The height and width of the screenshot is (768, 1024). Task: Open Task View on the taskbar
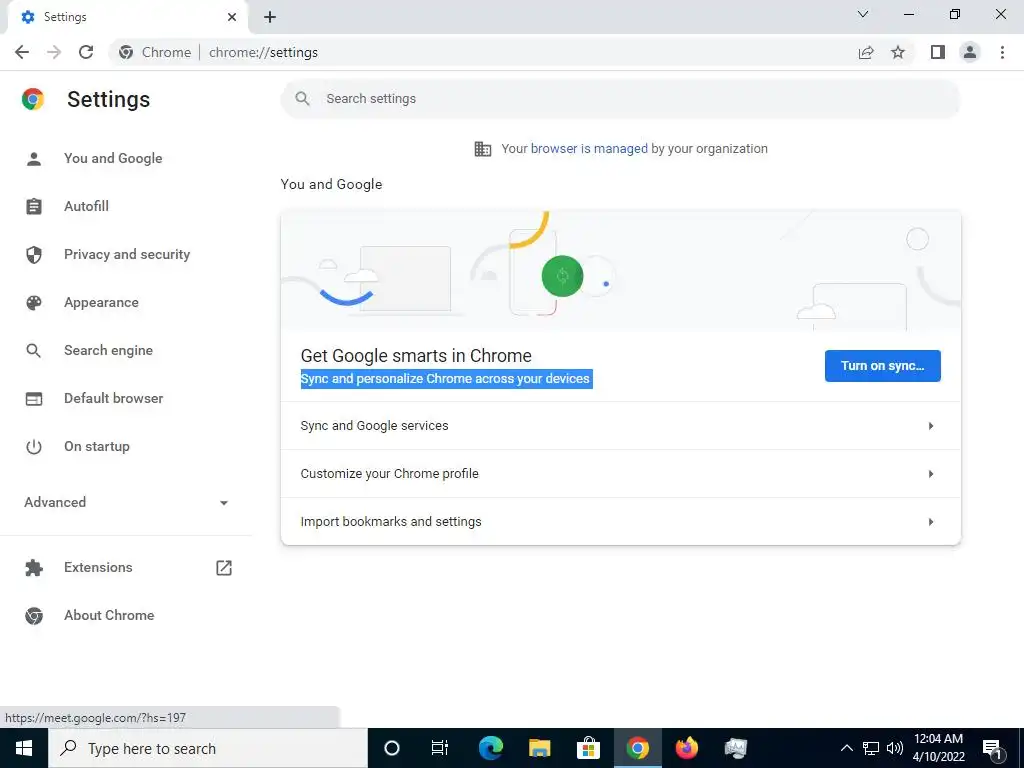click(x=440, y=748)
